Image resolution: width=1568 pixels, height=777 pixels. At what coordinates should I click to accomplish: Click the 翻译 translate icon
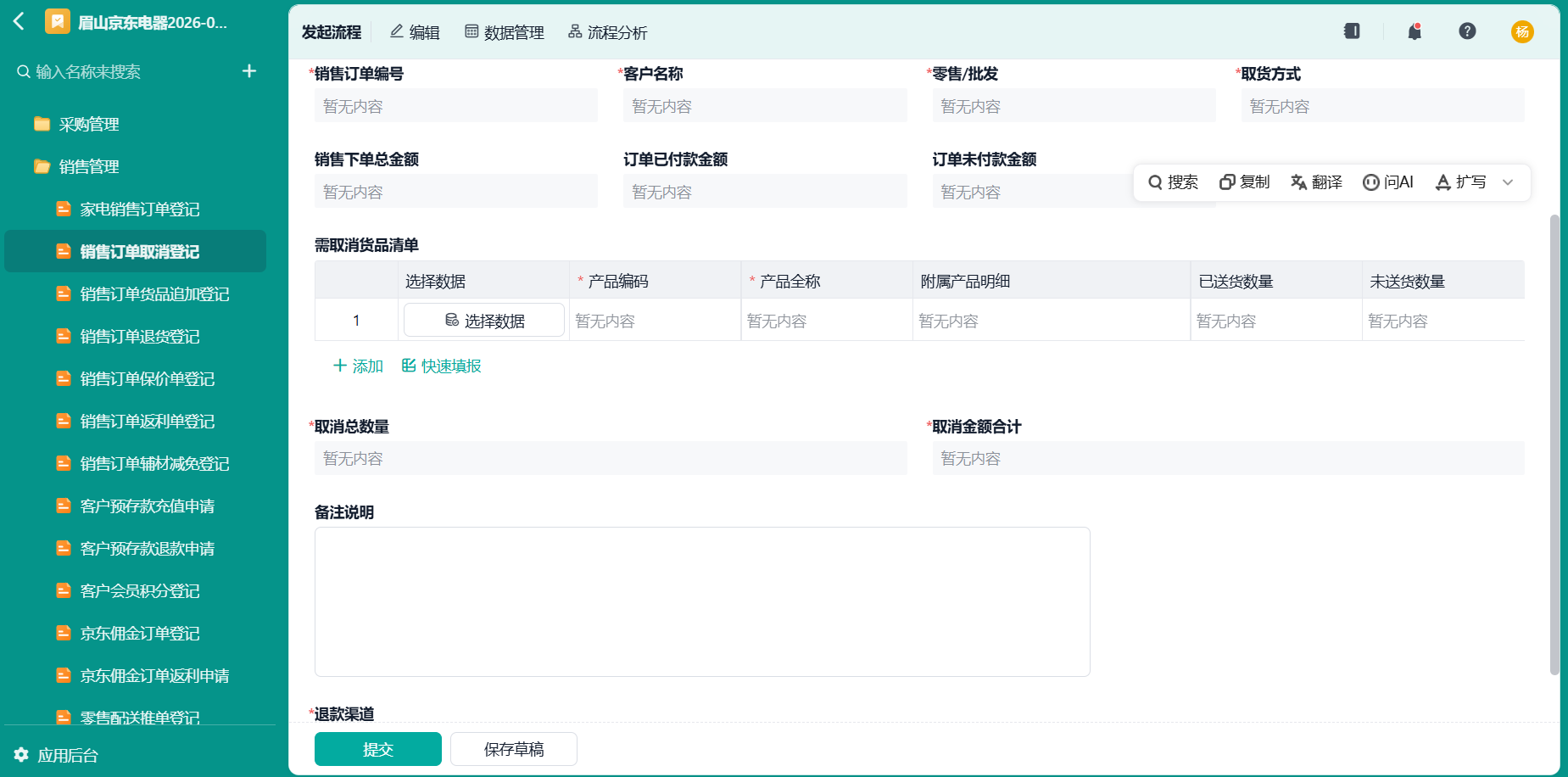click(1298, 182)
